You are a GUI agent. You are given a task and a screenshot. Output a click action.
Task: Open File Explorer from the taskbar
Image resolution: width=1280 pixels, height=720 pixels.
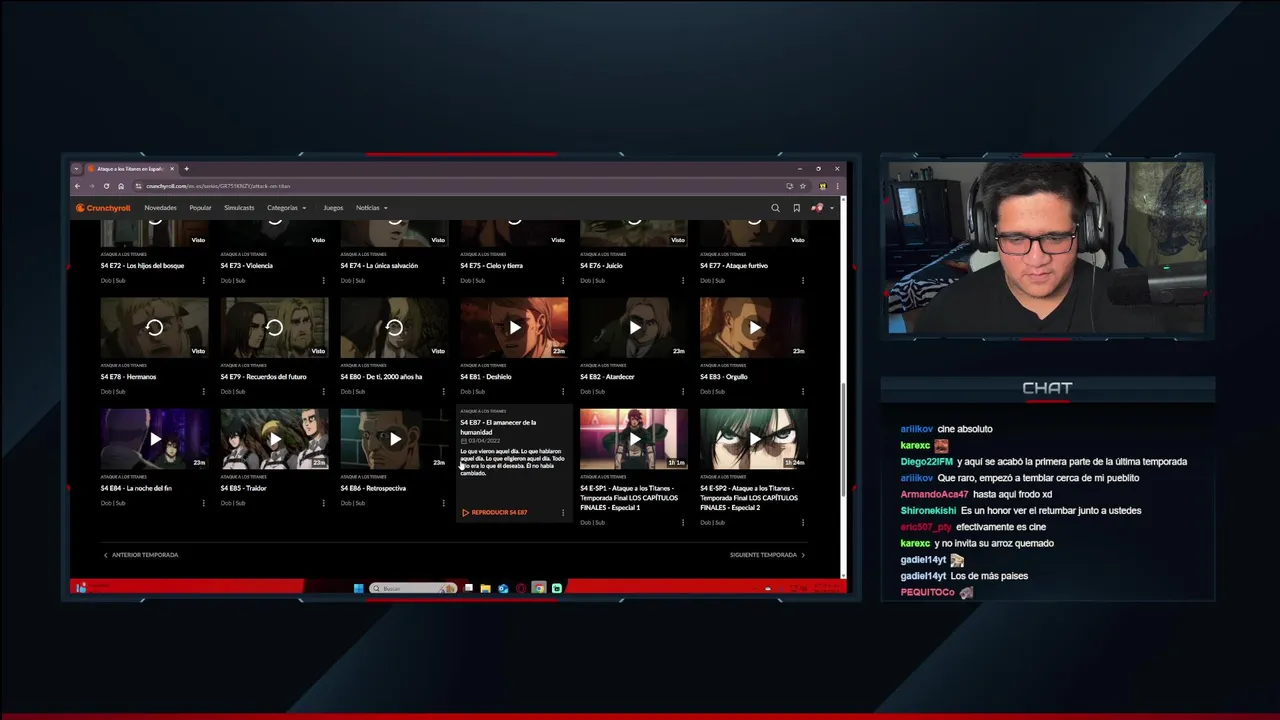[x=485, y=588]
